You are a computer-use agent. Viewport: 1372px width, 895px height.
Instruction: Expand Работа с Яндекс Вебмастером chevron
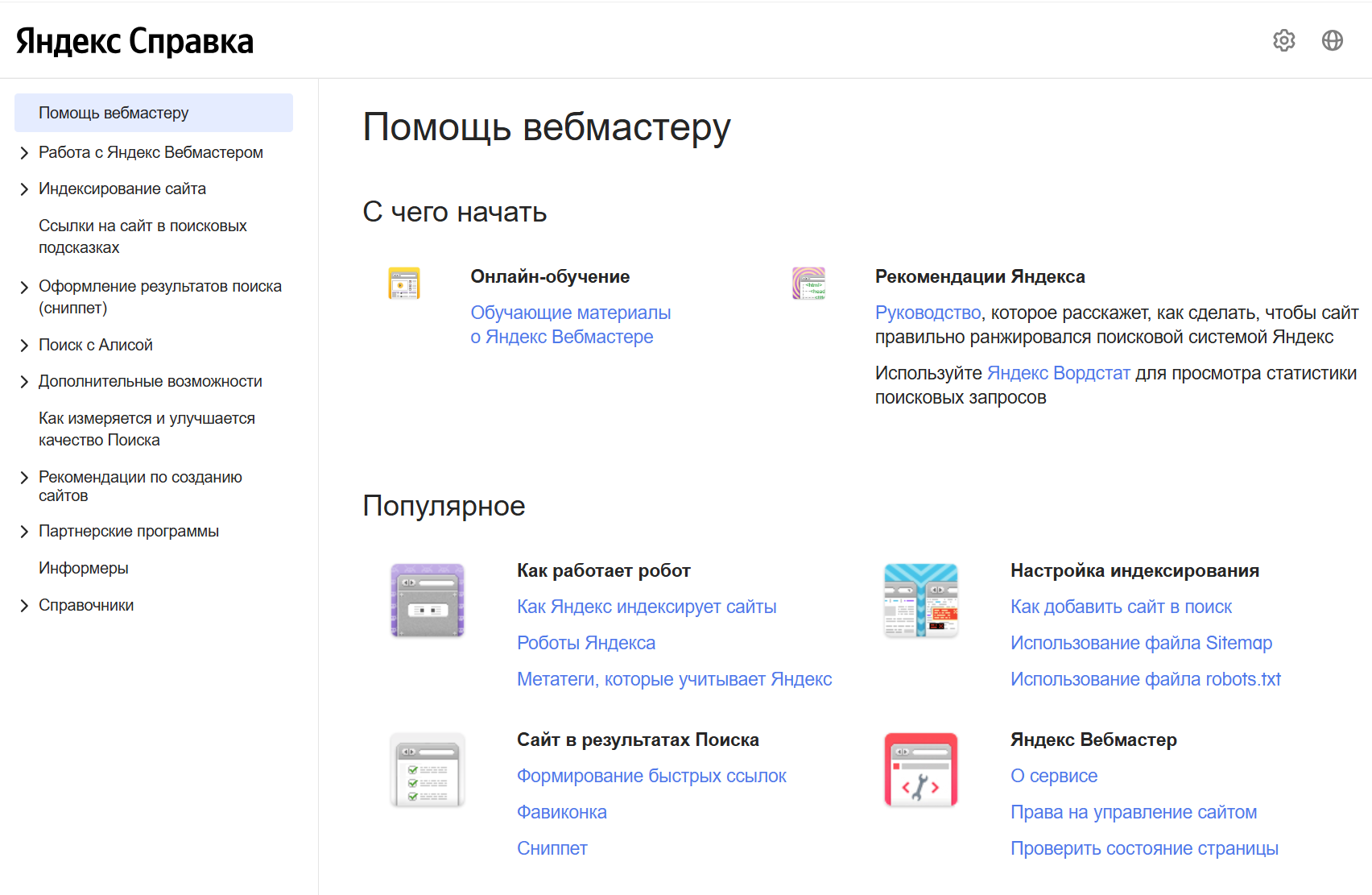(x=24, y=153)
